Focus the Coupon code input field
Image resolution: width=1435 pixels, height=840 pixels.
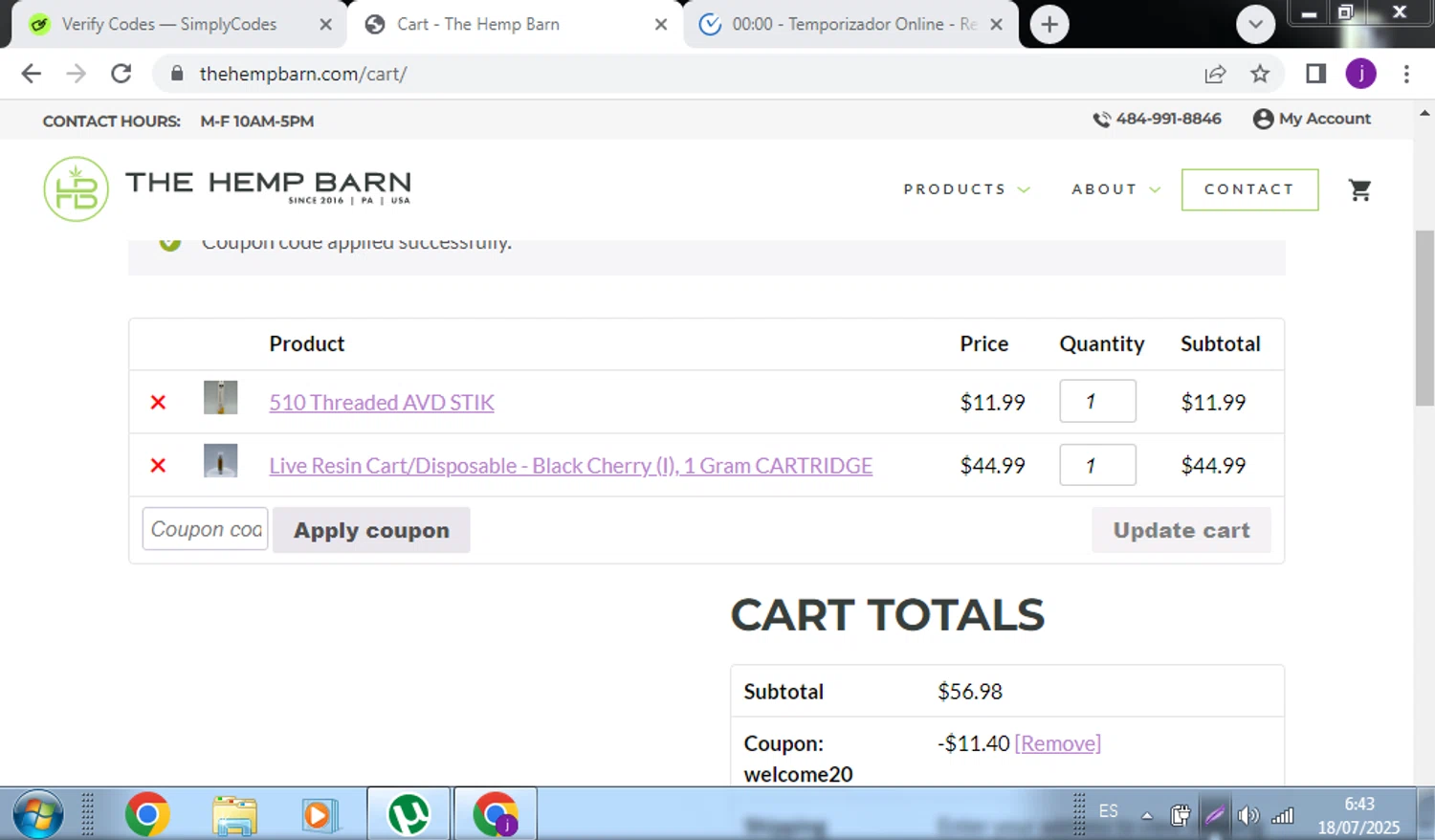point(205,529)
